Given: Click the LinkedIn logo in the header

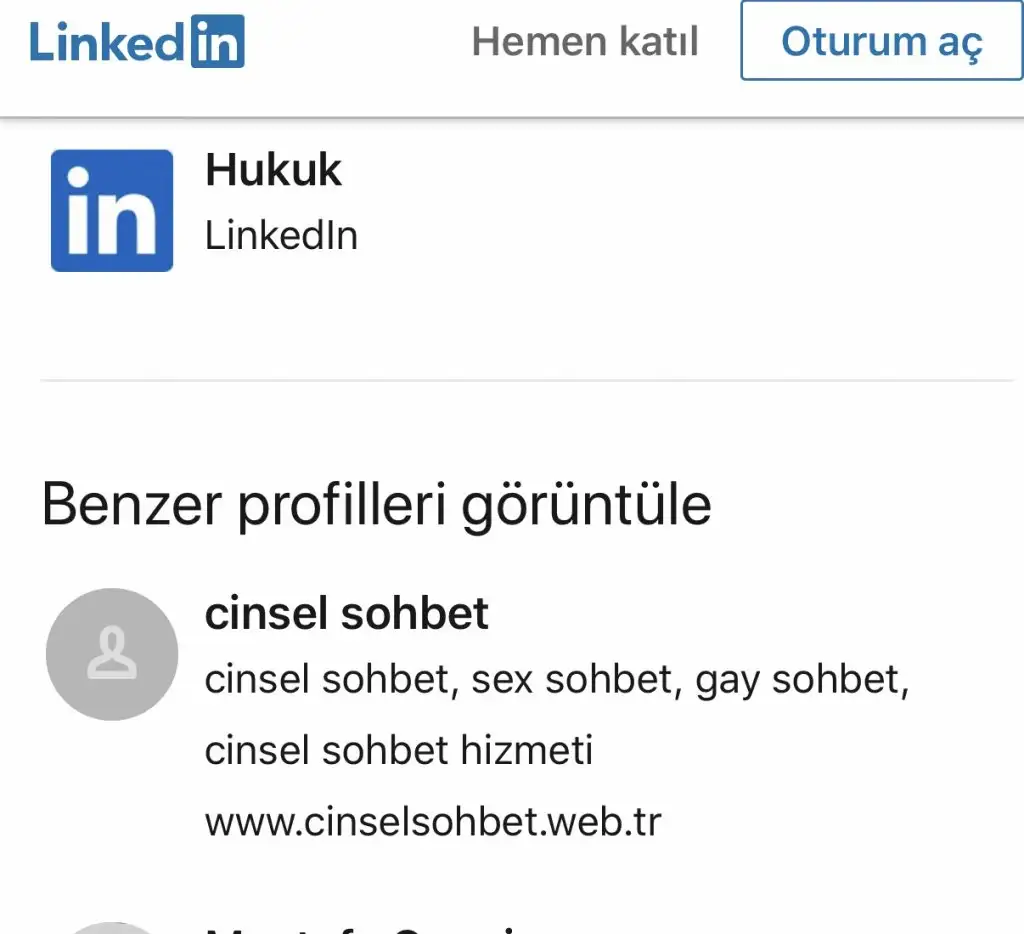Looking at the screenshot, I should click(137, 41).
